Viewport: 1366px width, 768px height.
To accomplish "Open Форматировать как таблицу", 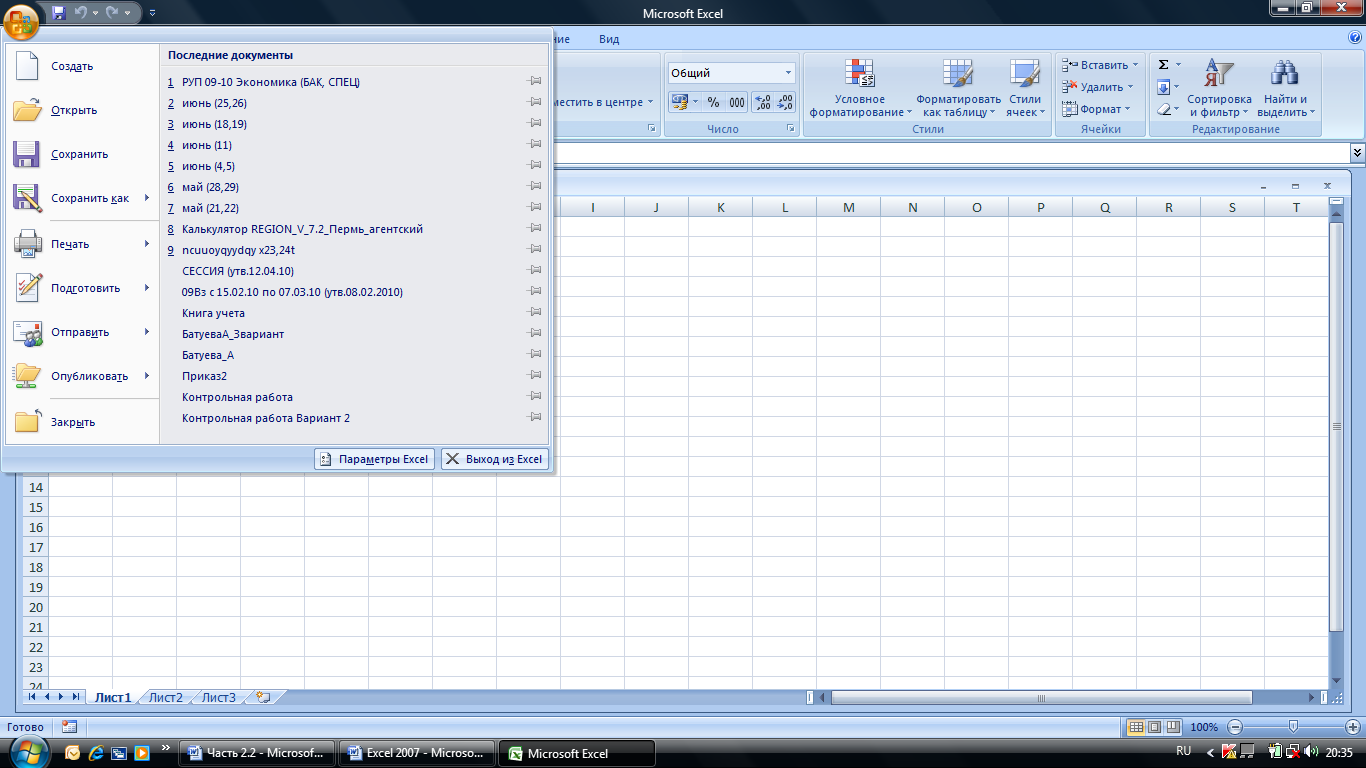I will 958,88.
